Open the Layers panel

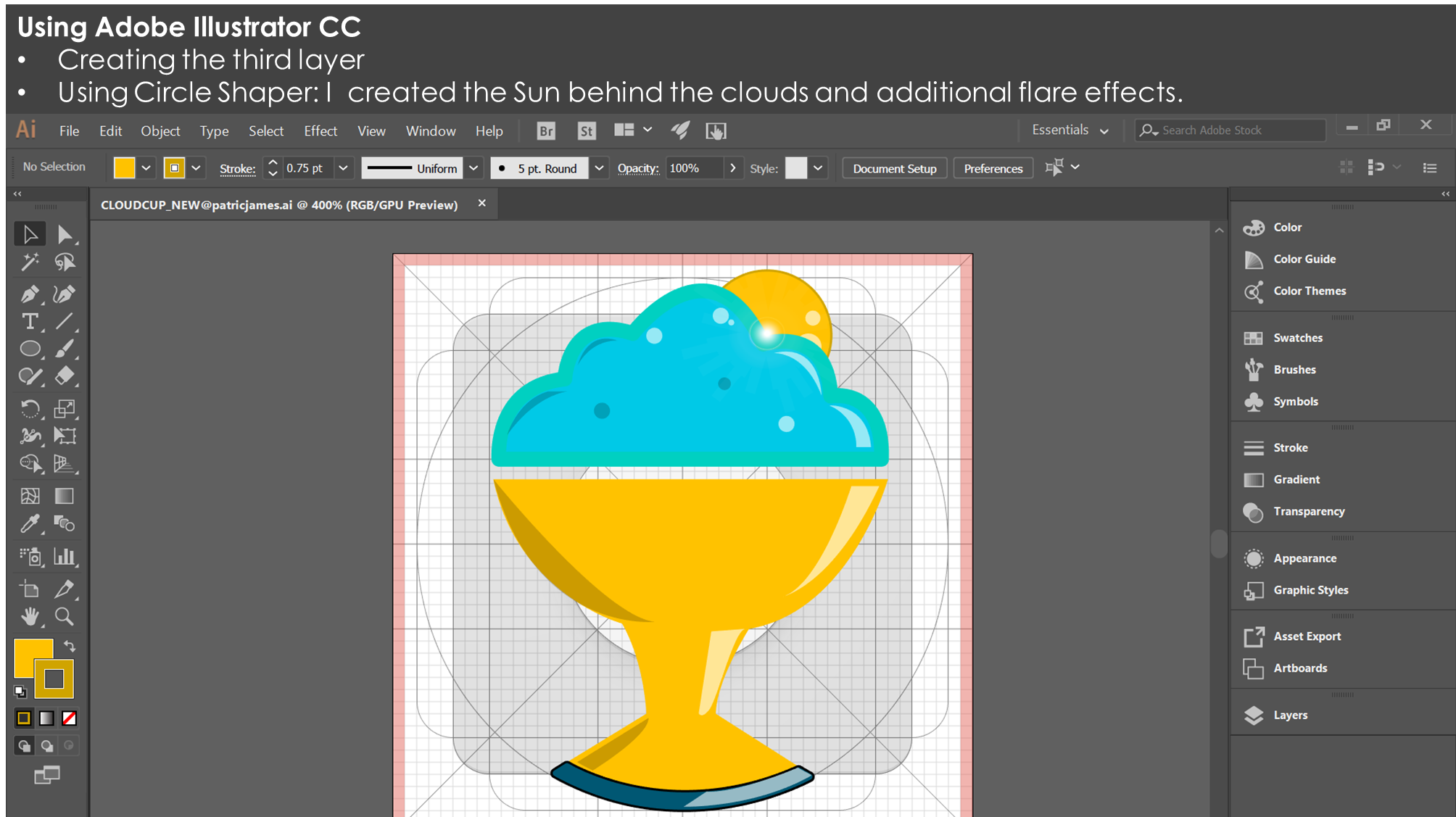(1290, 715)
